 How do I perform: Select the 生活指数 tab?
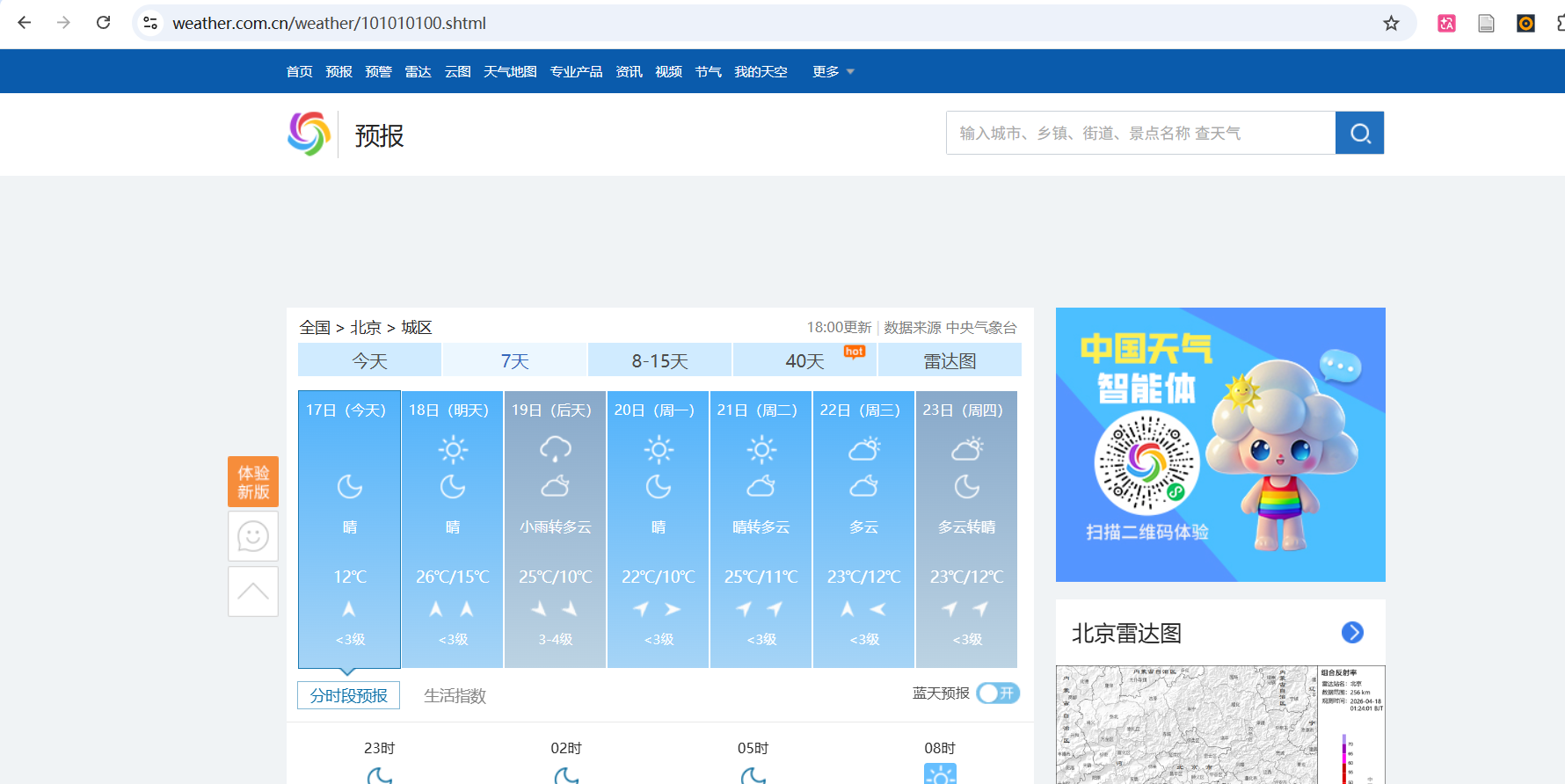455,695
